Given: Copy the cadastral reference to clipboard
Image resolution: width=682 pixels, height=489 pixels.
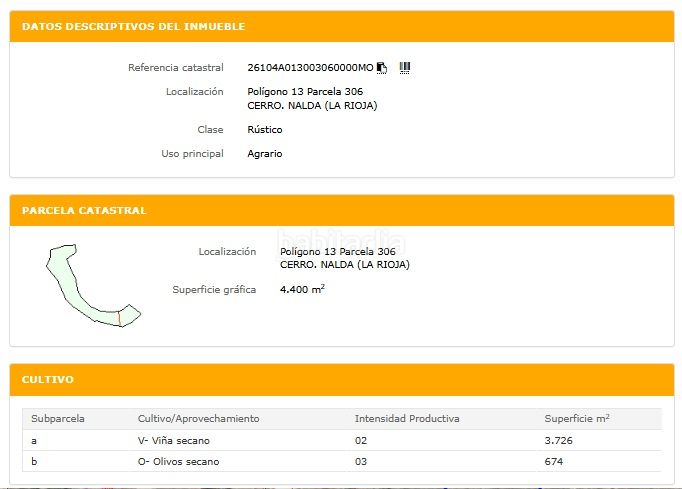Looking at the screenshot, I should coord(382,68).
